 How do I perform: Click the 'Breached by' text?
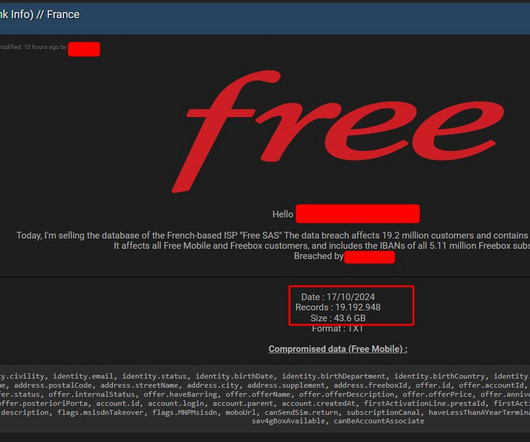tap(318, 256)
